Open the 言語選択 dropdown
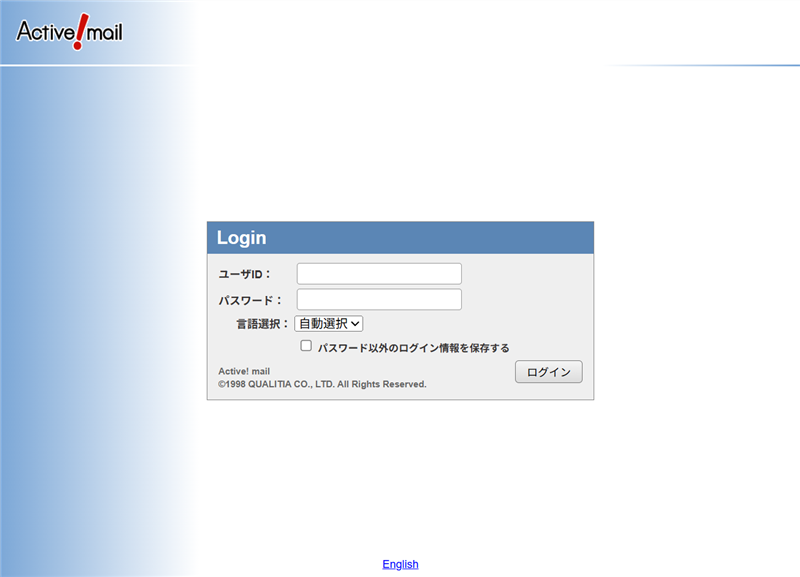 pos(328,323)
